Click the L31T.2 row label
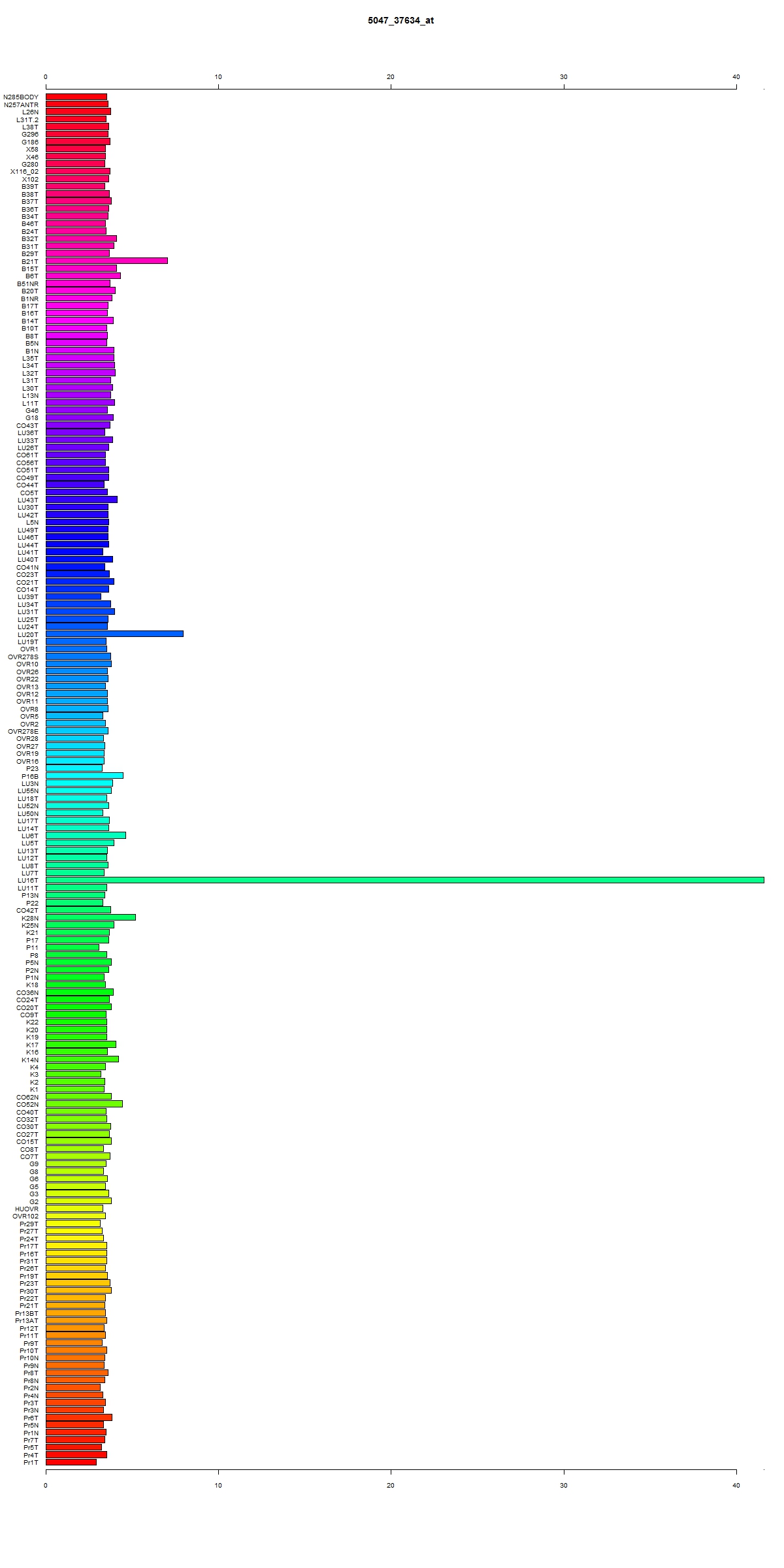Screen dimensions: 784x1568 point(27,120)
